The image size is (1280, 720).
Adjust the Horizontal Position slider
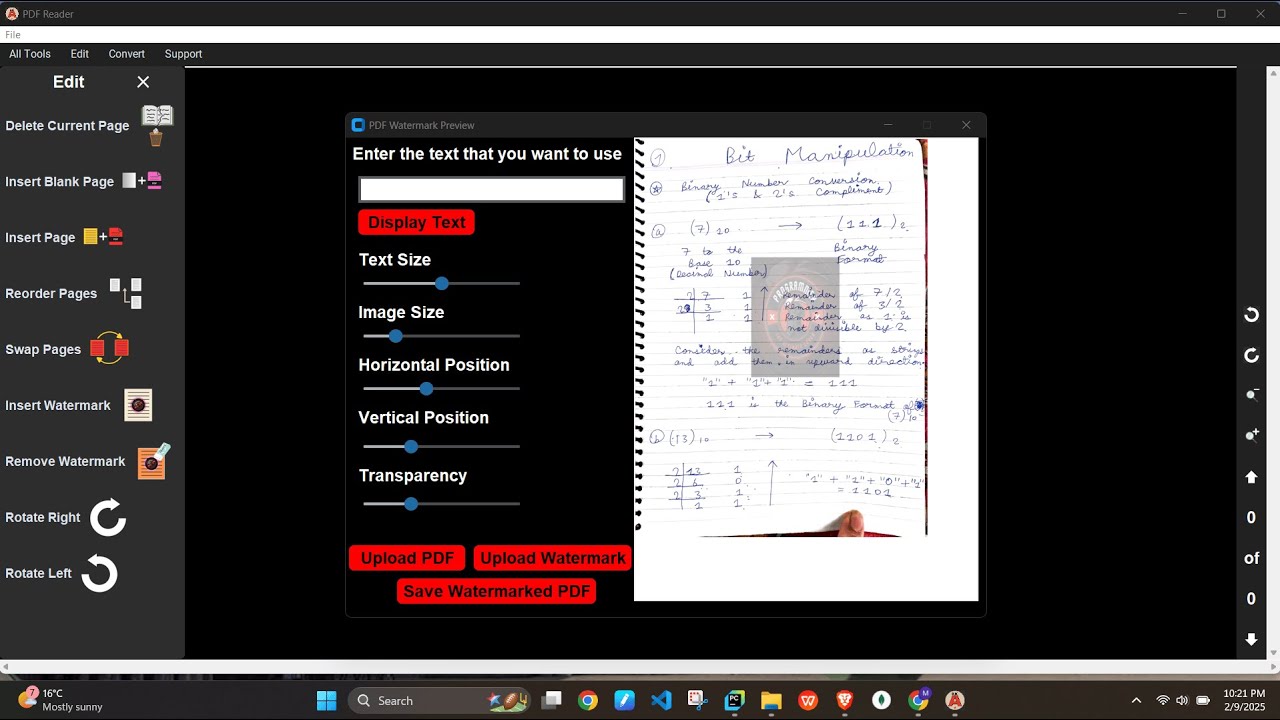click(441, 388)
